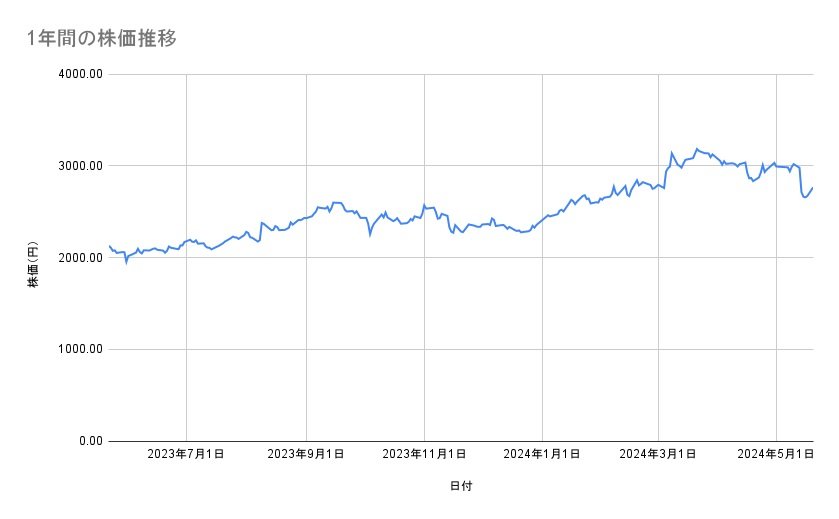Click the sharp drop after 2024年5月1日

click(x=801, y=182)
